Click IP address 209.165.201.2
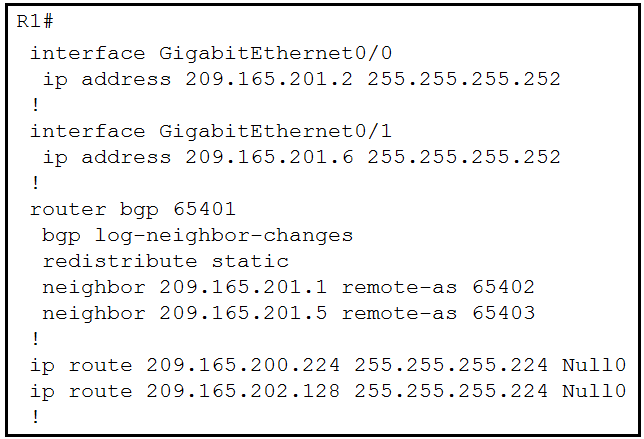Image resolution: width=644 pixels, height=439 pixels. tap(269, 79)
